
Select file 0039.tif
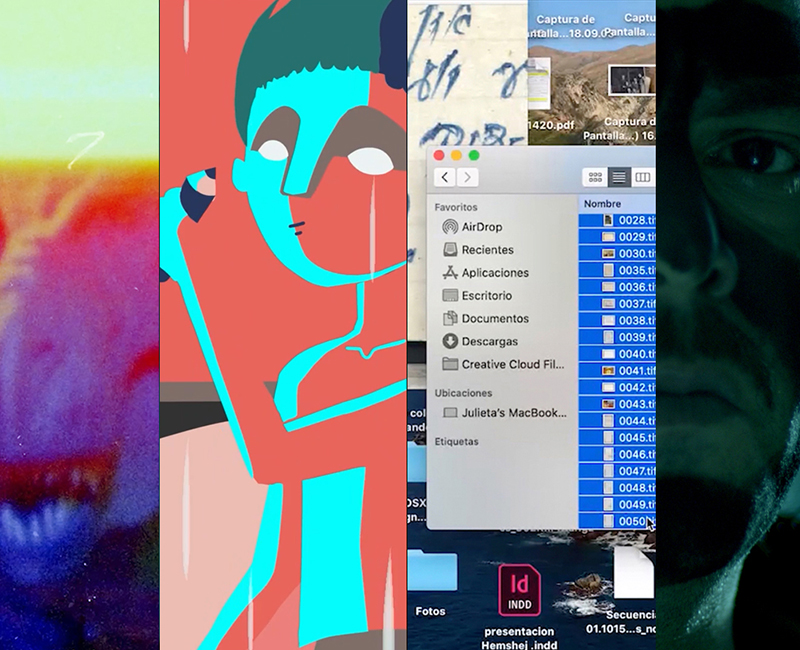[x=617, y=337]
